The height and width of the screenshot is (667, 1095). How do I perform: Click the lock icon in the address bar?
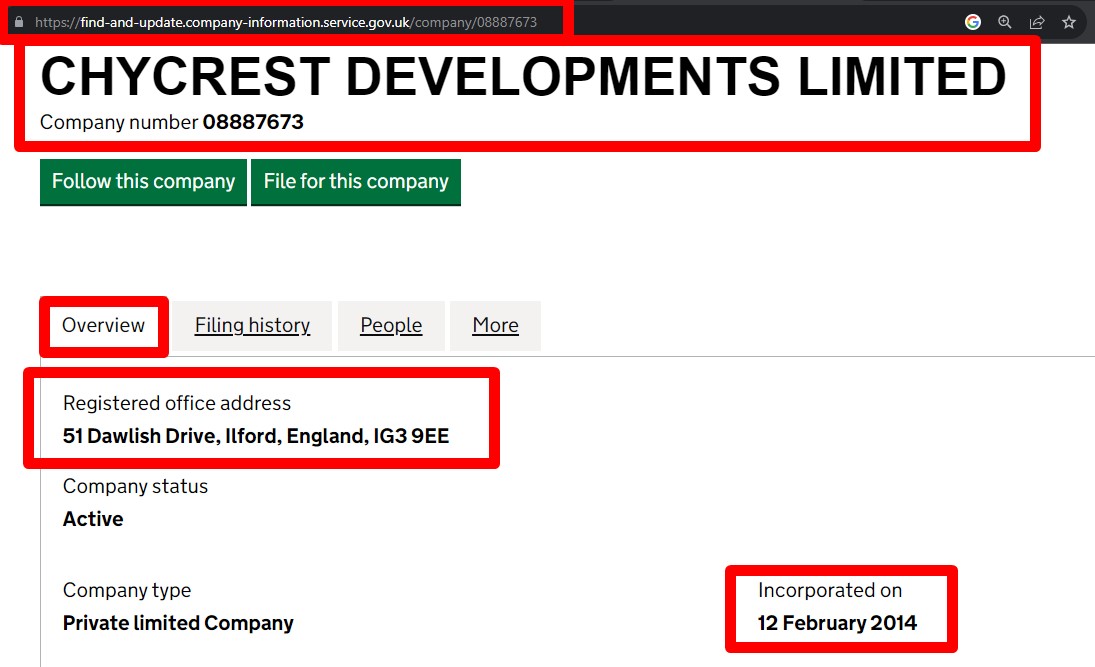[x=19, y=22]
